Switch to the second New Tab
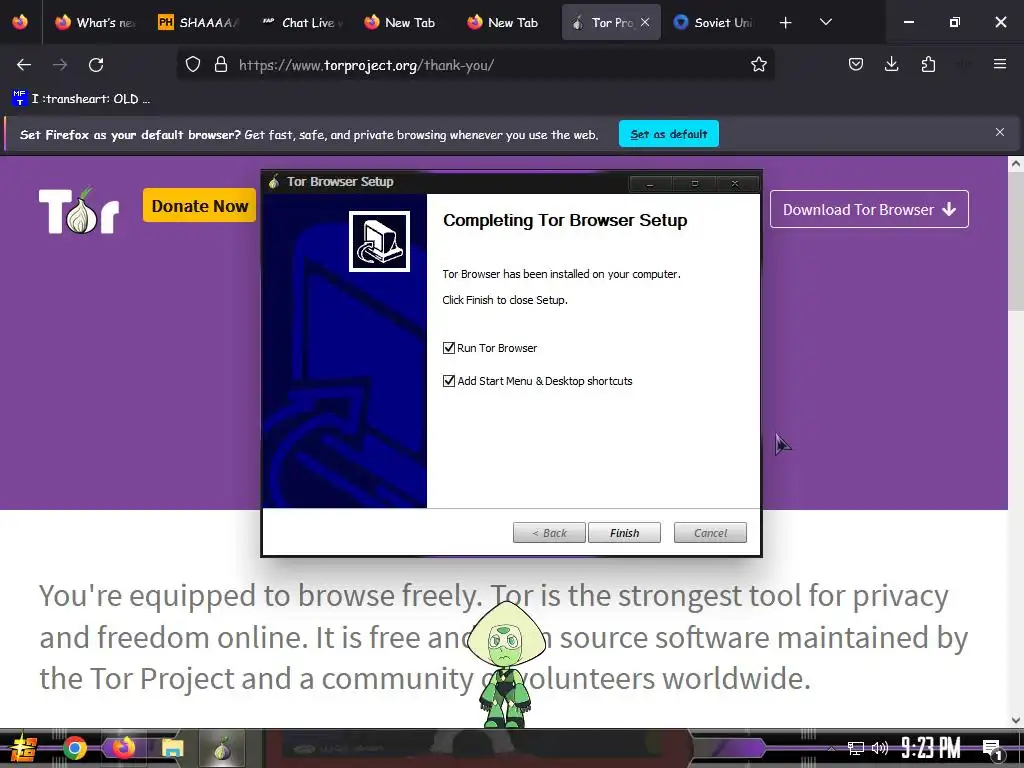 [503, 23]
